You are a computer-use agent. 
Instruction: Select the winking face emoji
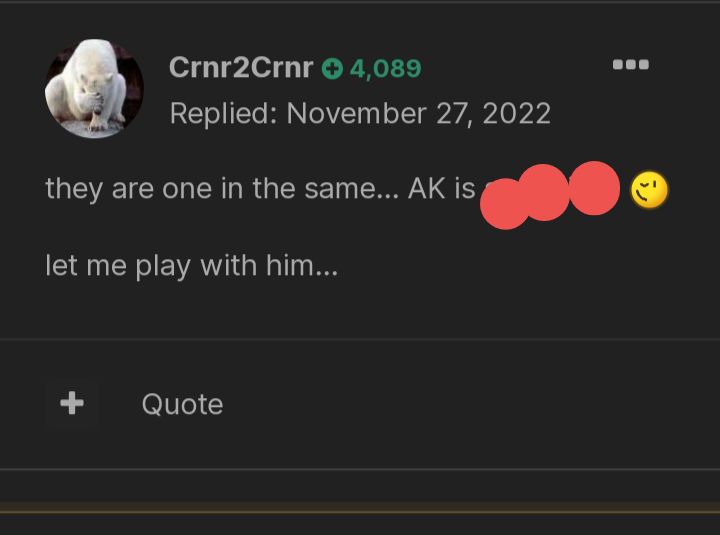tap(649, 190)
